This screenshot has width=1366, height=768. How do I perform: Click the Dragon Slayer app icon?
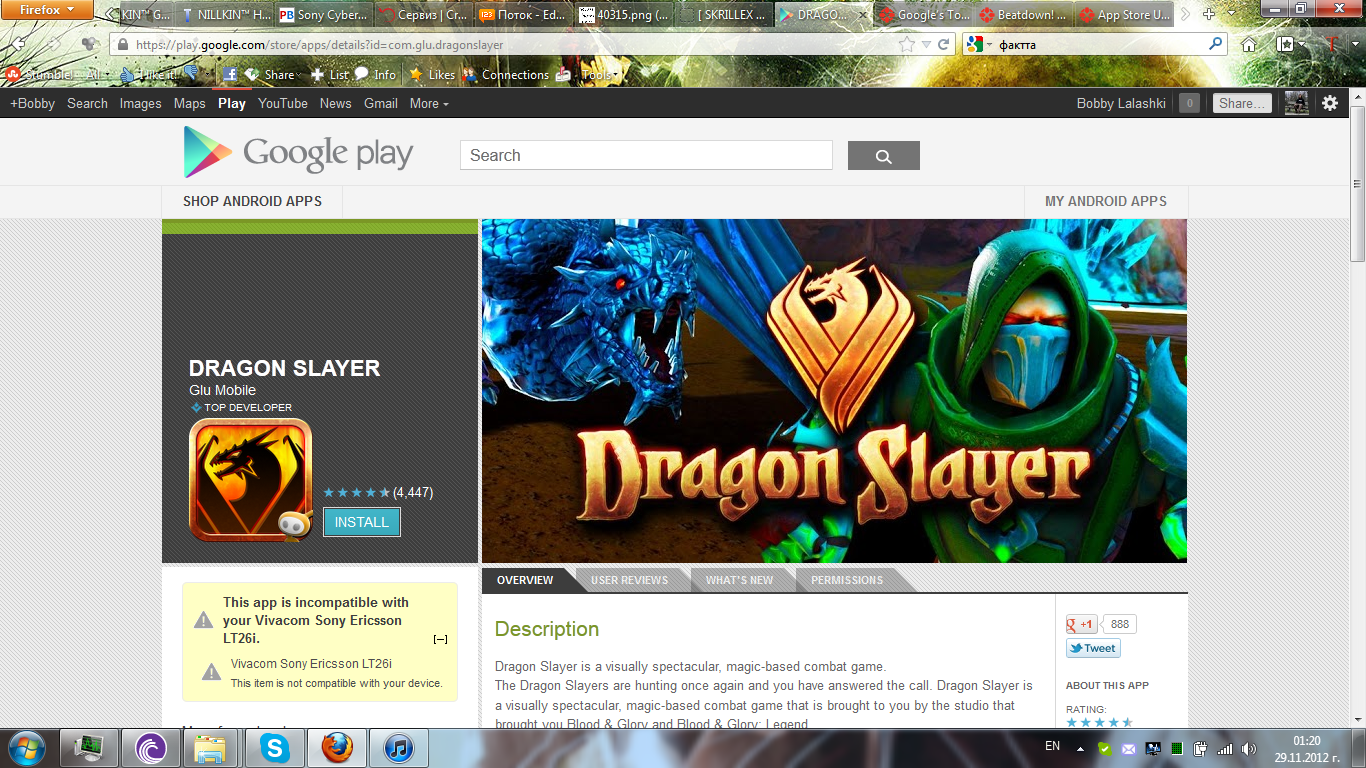(x=250, y=479)
